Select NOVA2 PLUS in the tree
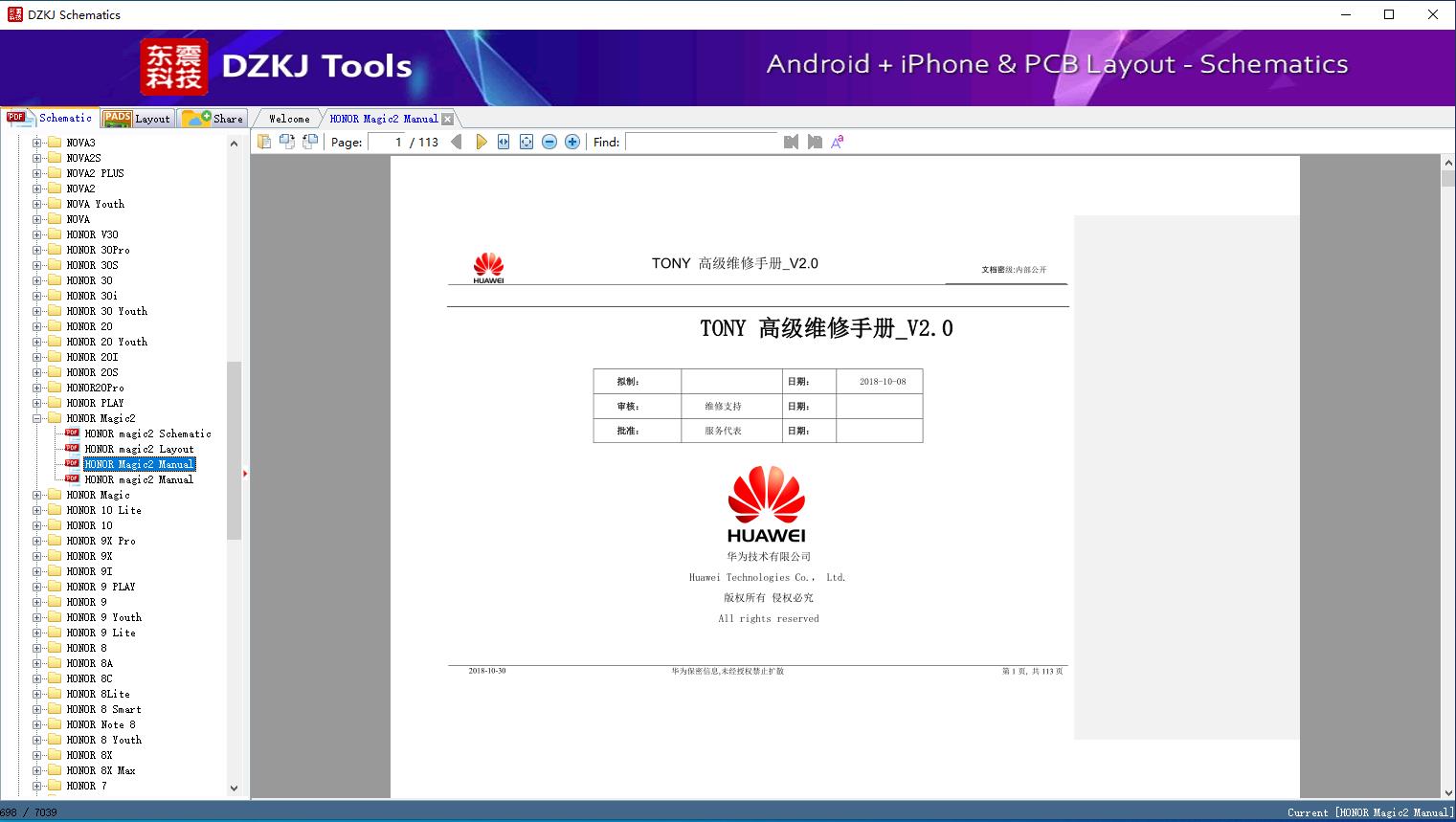This screenshot has height=822, width=1456. click(x=95, y=173)
